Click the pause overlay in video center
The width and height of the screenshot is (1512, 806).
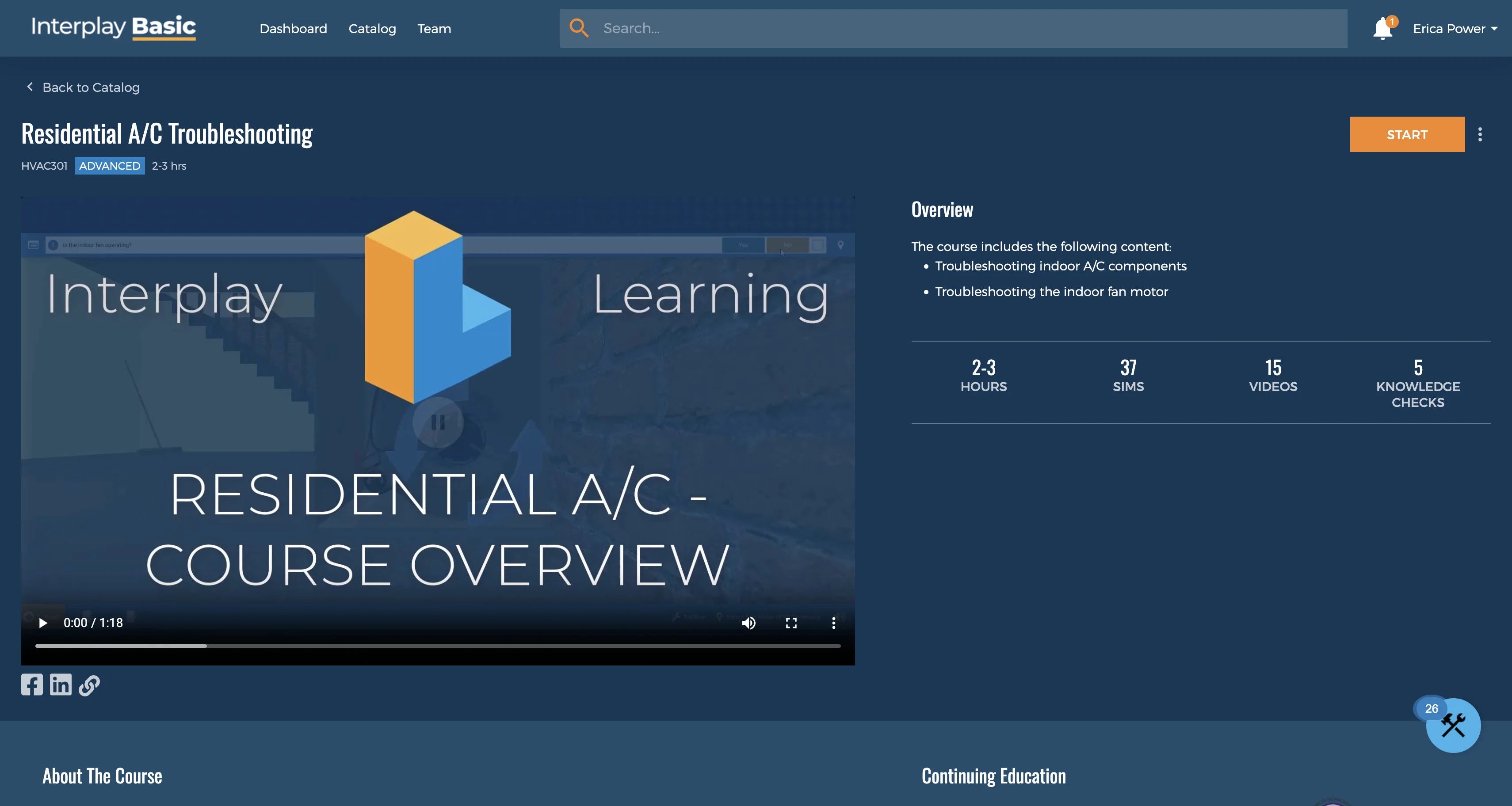coord(438,422)
